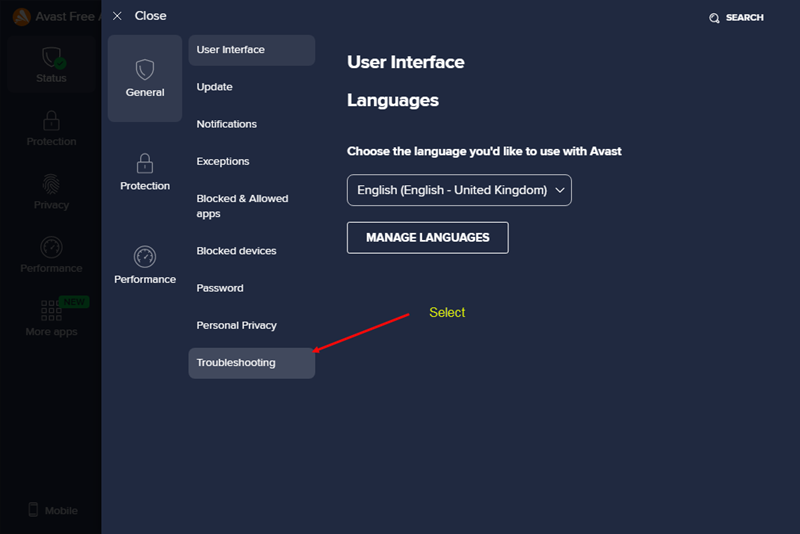Screen dimensions: 800x534
Task: Open the Protection padlock settings category
Action: click(145, 171)
